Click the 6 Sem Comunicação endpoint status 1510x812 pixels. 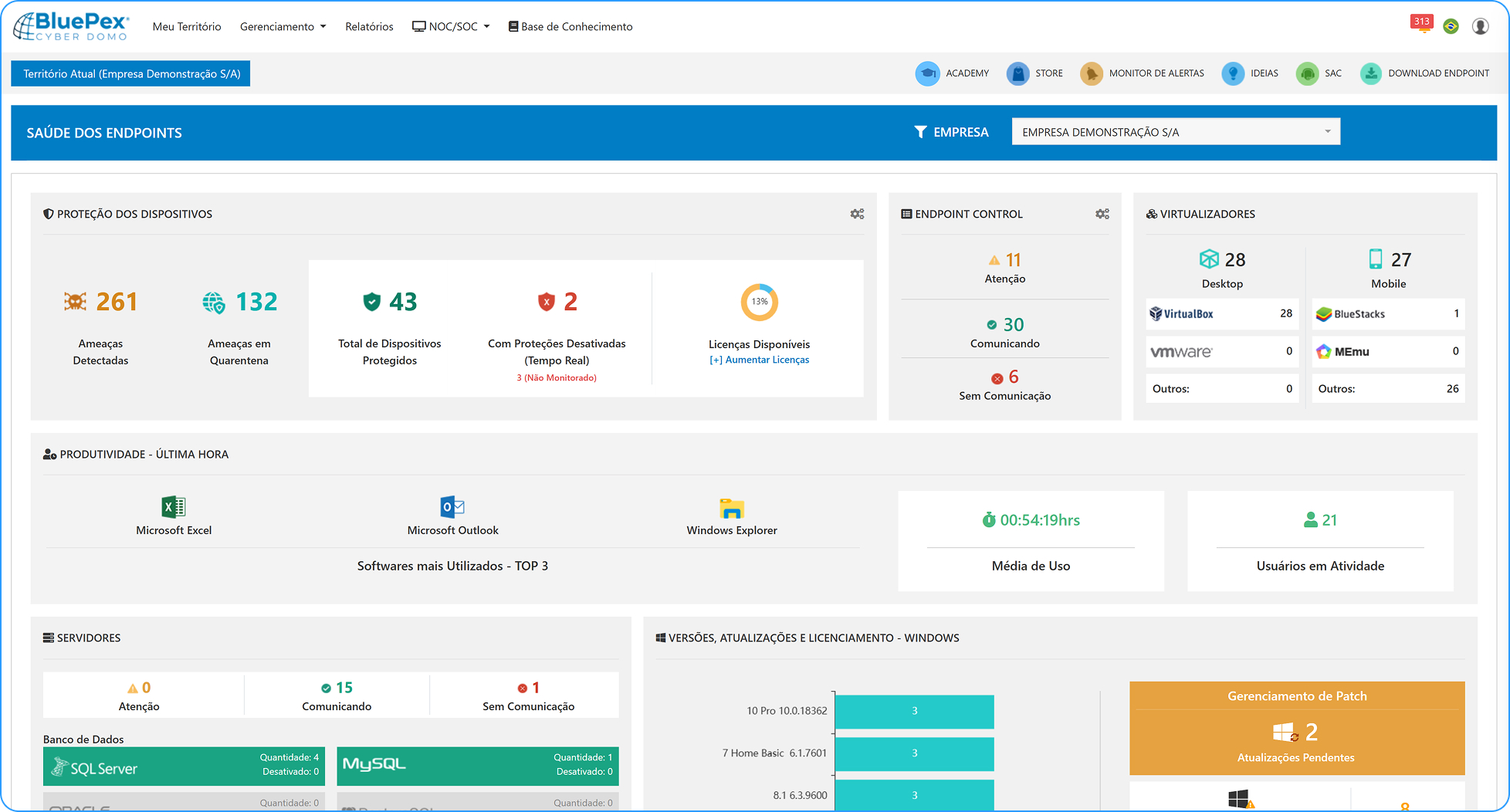point(1005,384)
